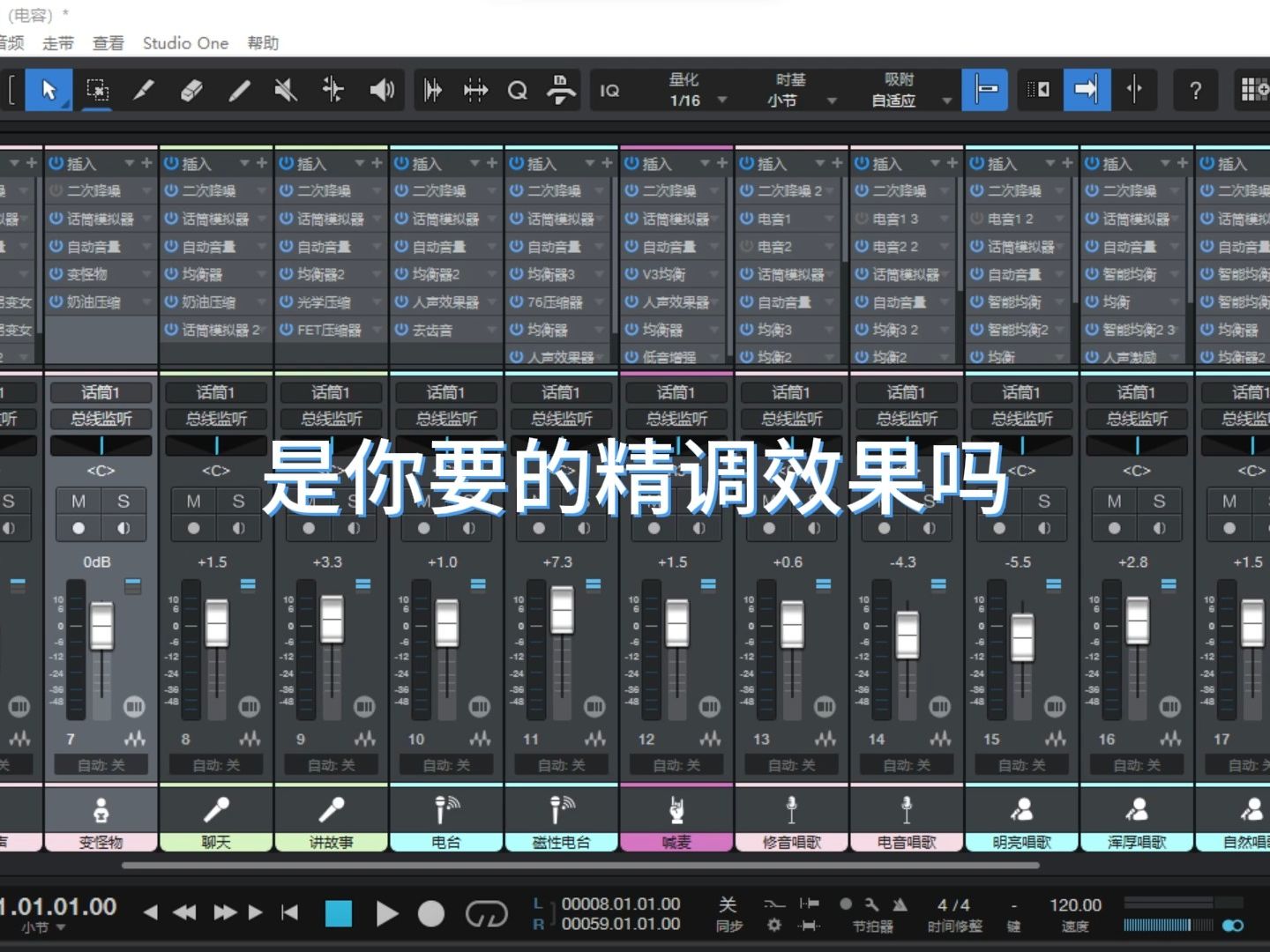
Task: Open 自动:关 automation mode on channel 13
Action: click(791, 765)
